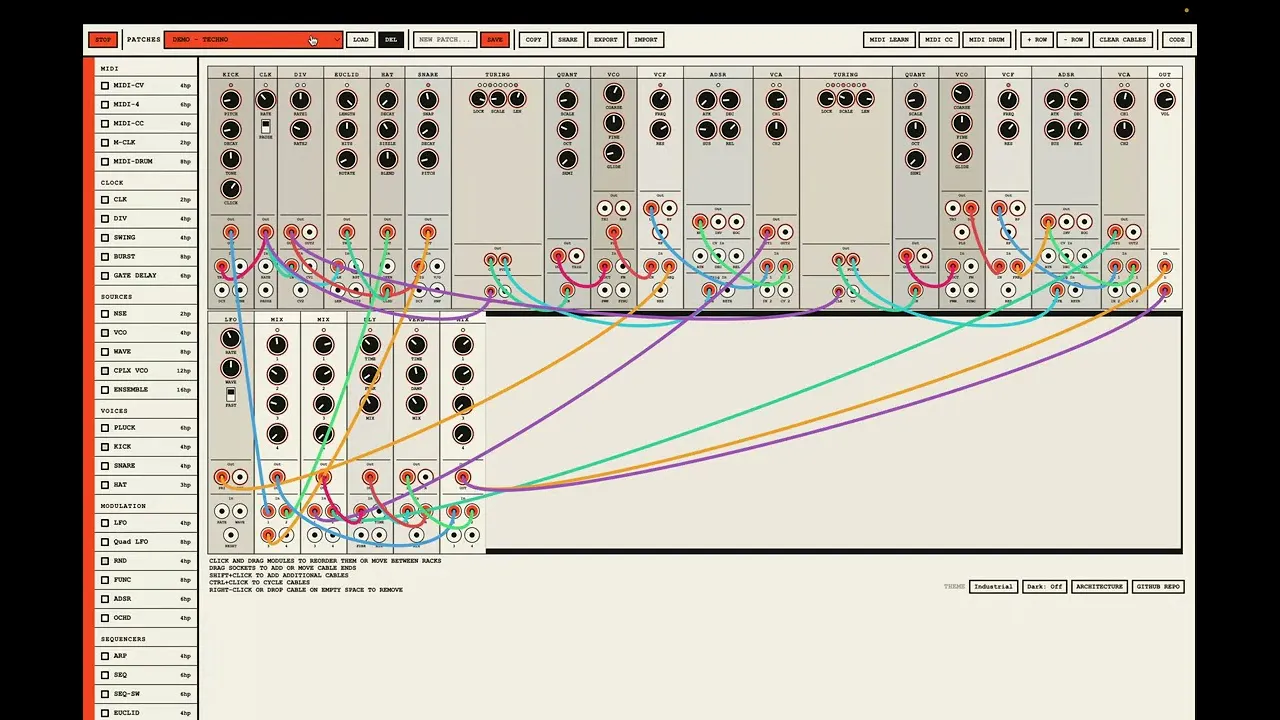Check the GATE DELAY module checkbox
The height and width of the screenshot is (720, 1280).
coord(105,276)
